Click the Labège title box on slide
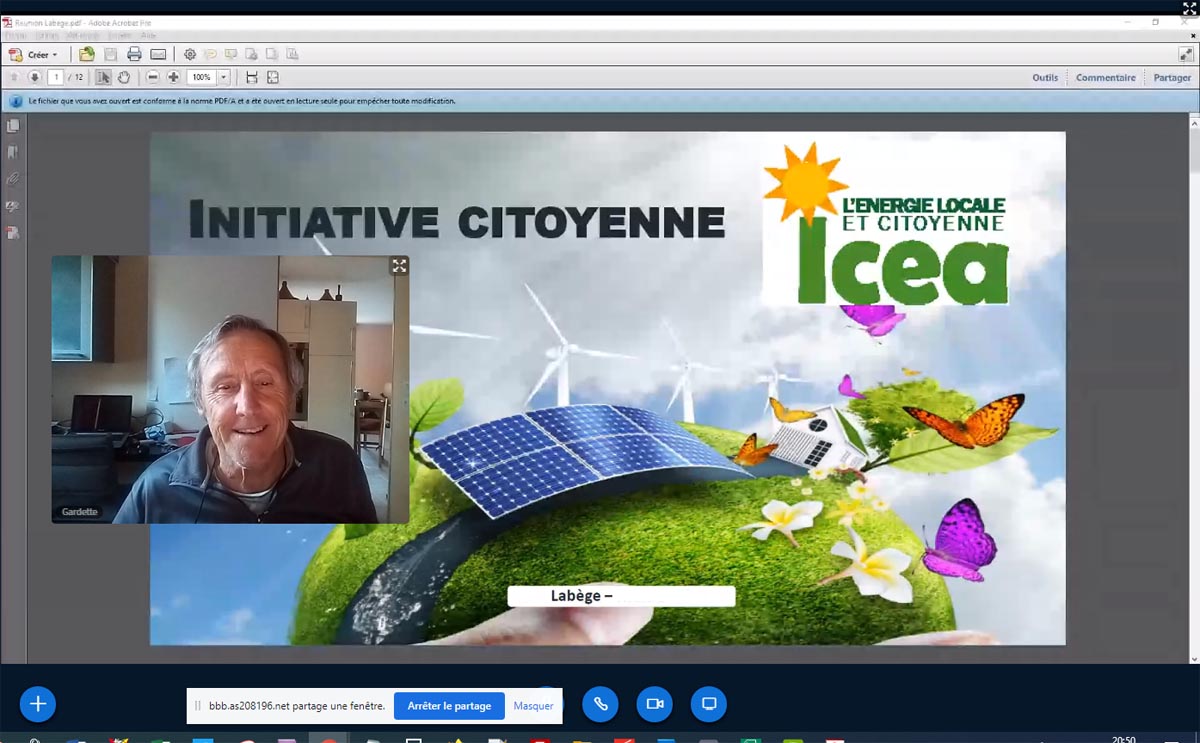This screenshot has height=743, width=1200. 621,596
